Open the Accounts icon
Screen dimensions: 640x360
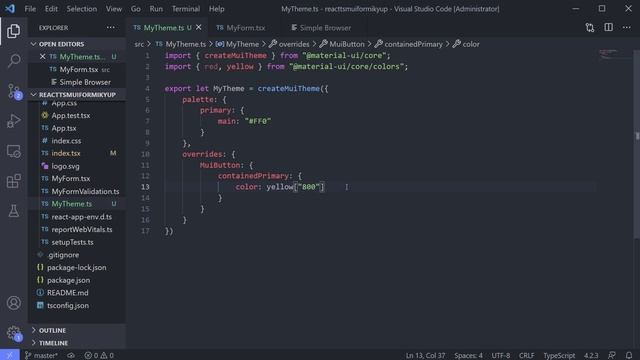point(13,303)
